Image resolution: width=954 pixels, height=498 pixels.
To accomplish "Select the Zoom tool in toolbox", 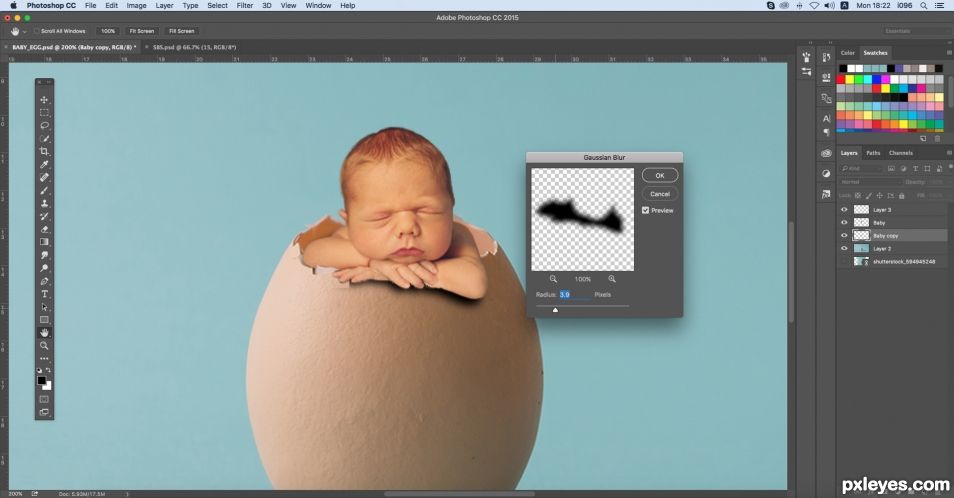I will coord(44,345).
